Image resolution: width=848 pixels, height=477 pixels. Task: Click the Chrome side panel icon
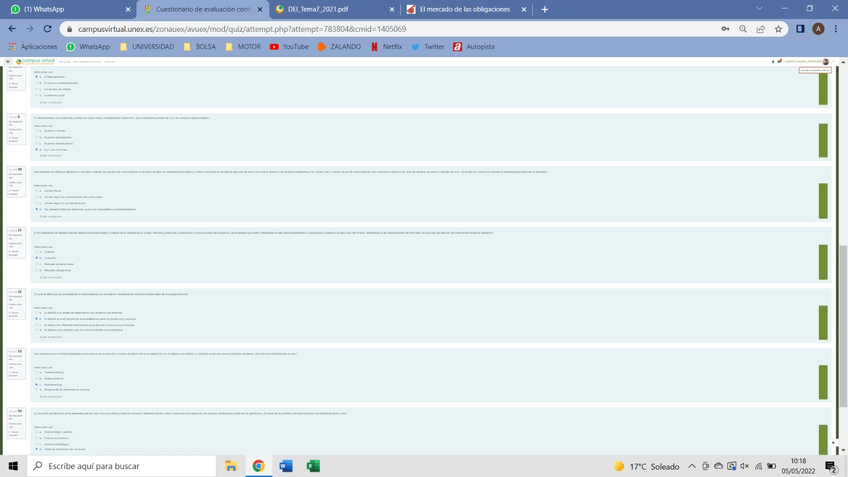pyautogui.click(x=800, y=29)
